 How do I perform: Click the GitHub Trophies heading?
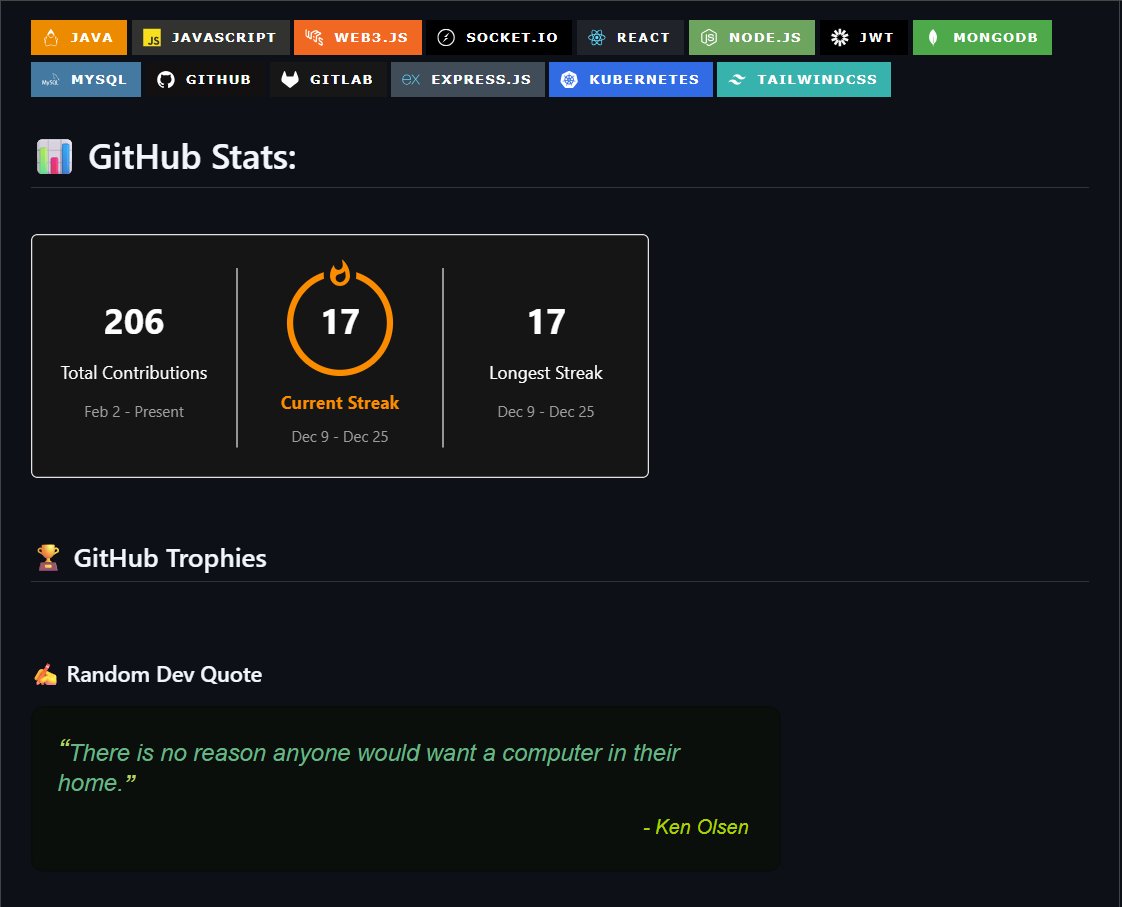pos(170,558)
